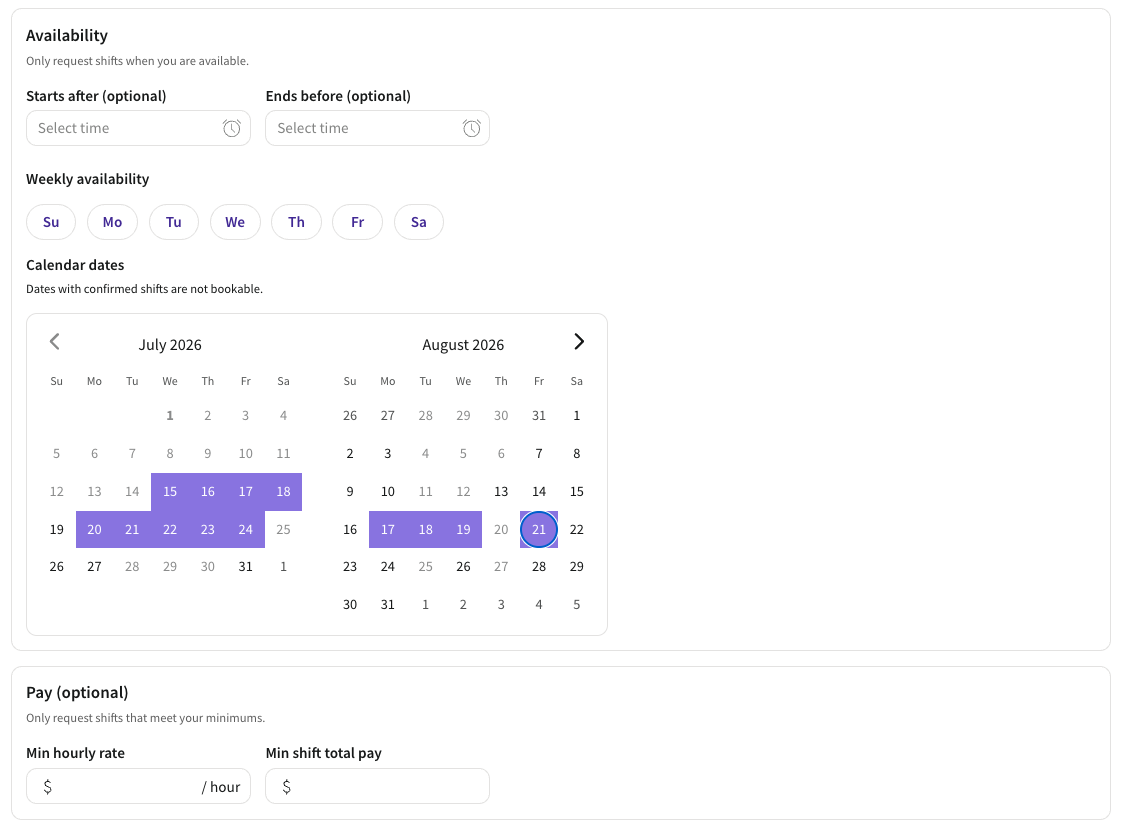Select August 23 in the calendar
1123x828 pixels.
350,567
